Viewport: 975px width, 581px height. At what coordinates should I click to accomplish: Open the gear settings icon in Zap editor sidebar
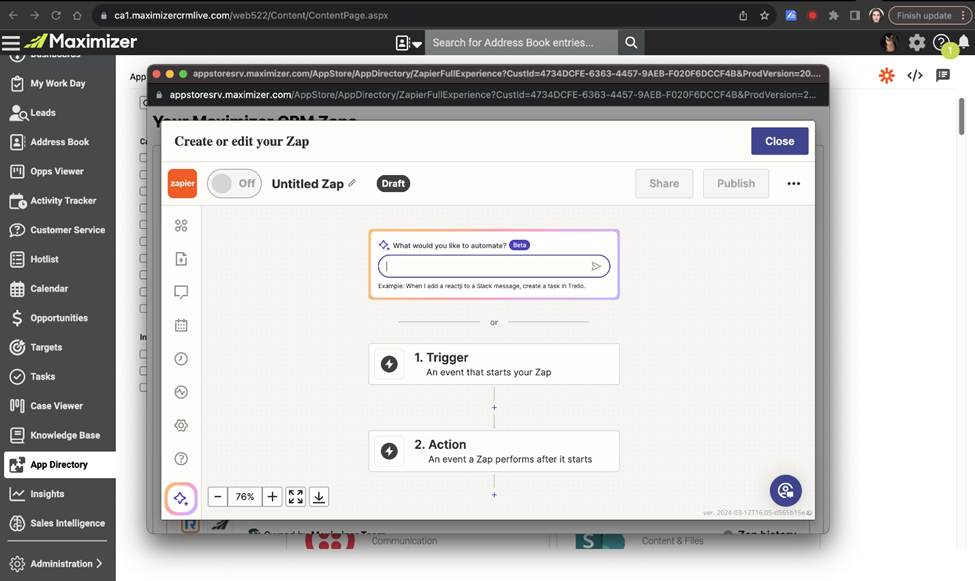click(x=181, y=425)
